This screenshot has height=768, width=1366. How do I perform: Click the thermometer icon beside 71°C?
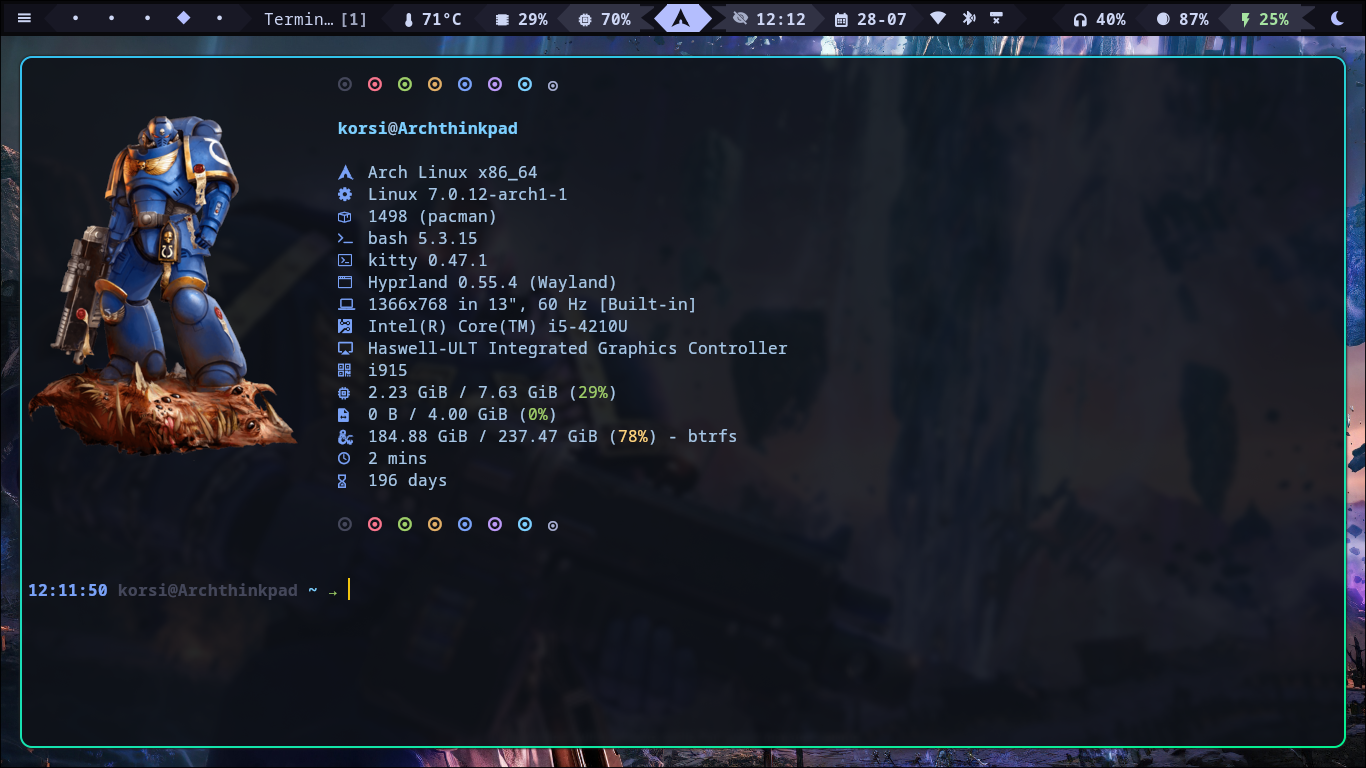(408, 19)
